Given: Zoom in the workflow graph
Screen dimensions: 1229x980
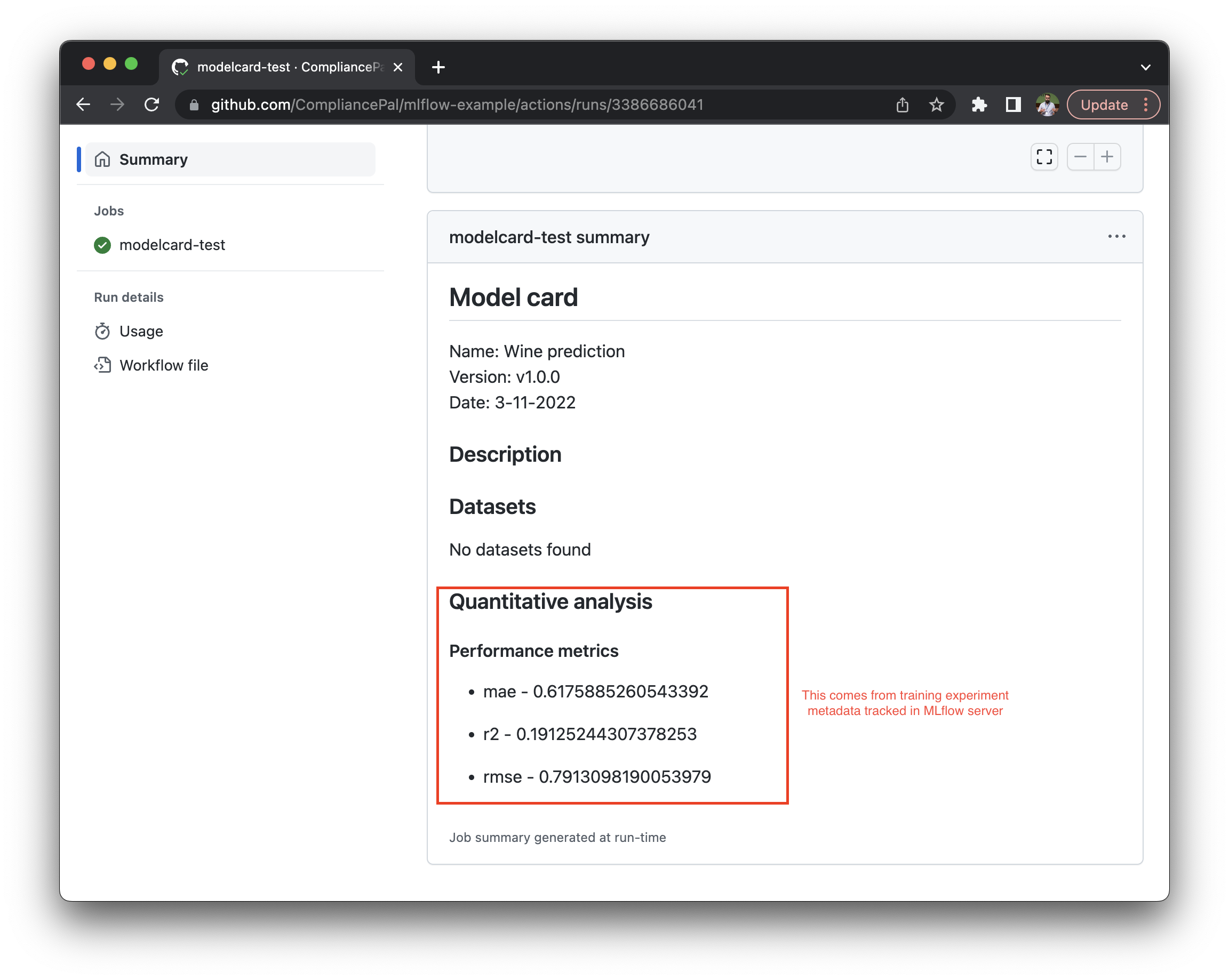Looking at the screenshot, I should click(x=1107, y=157).
